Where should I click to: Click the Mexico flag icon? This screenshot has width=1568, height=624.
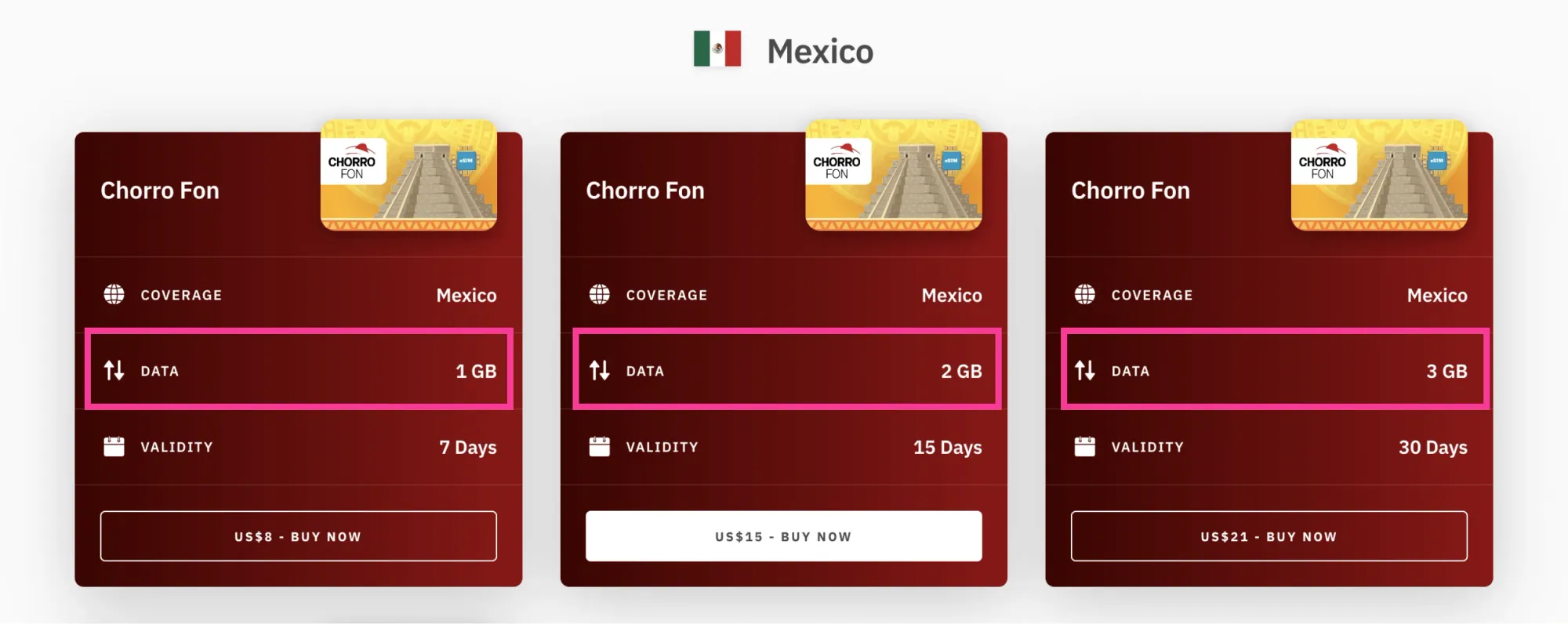pos(717,49)
